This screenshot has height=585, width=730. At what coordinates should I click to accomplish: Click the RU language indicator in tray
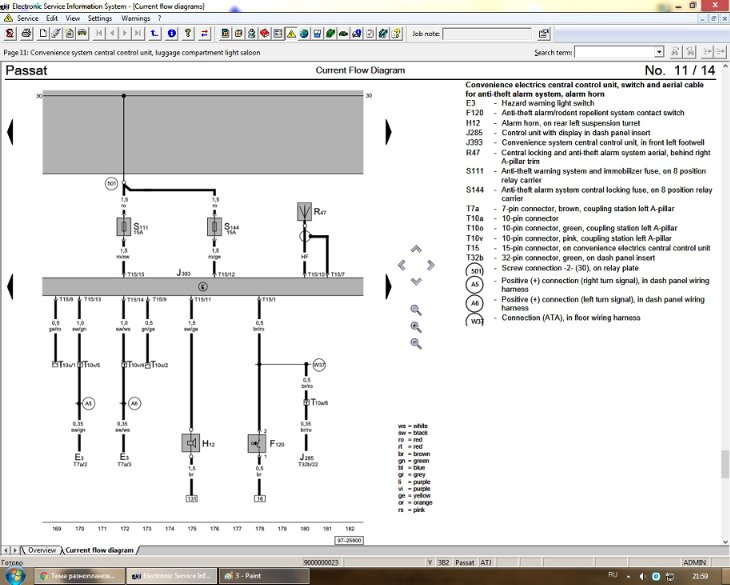[613, 575]
